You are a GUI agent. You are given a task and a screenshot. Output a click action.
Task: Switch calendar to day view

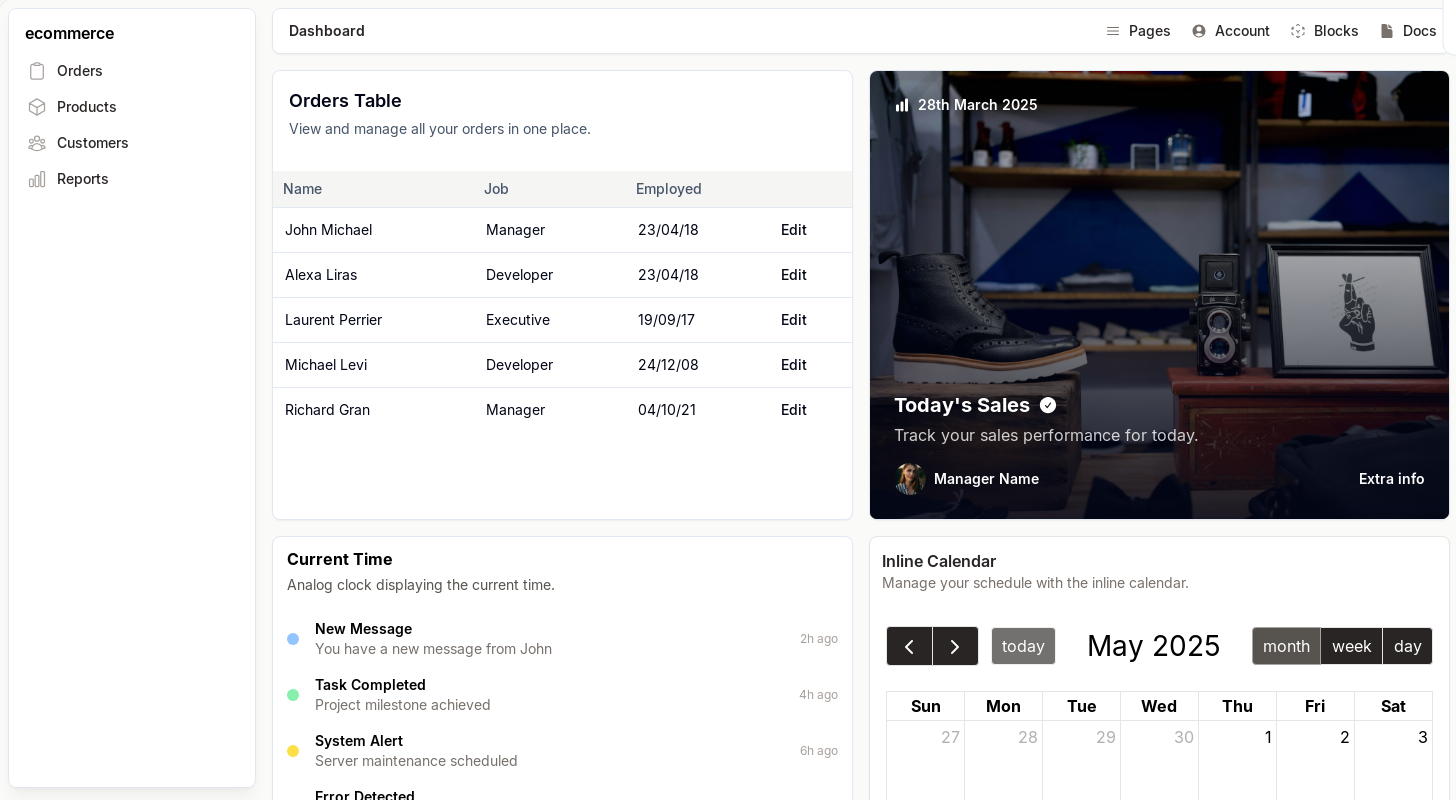point(1407,646)
